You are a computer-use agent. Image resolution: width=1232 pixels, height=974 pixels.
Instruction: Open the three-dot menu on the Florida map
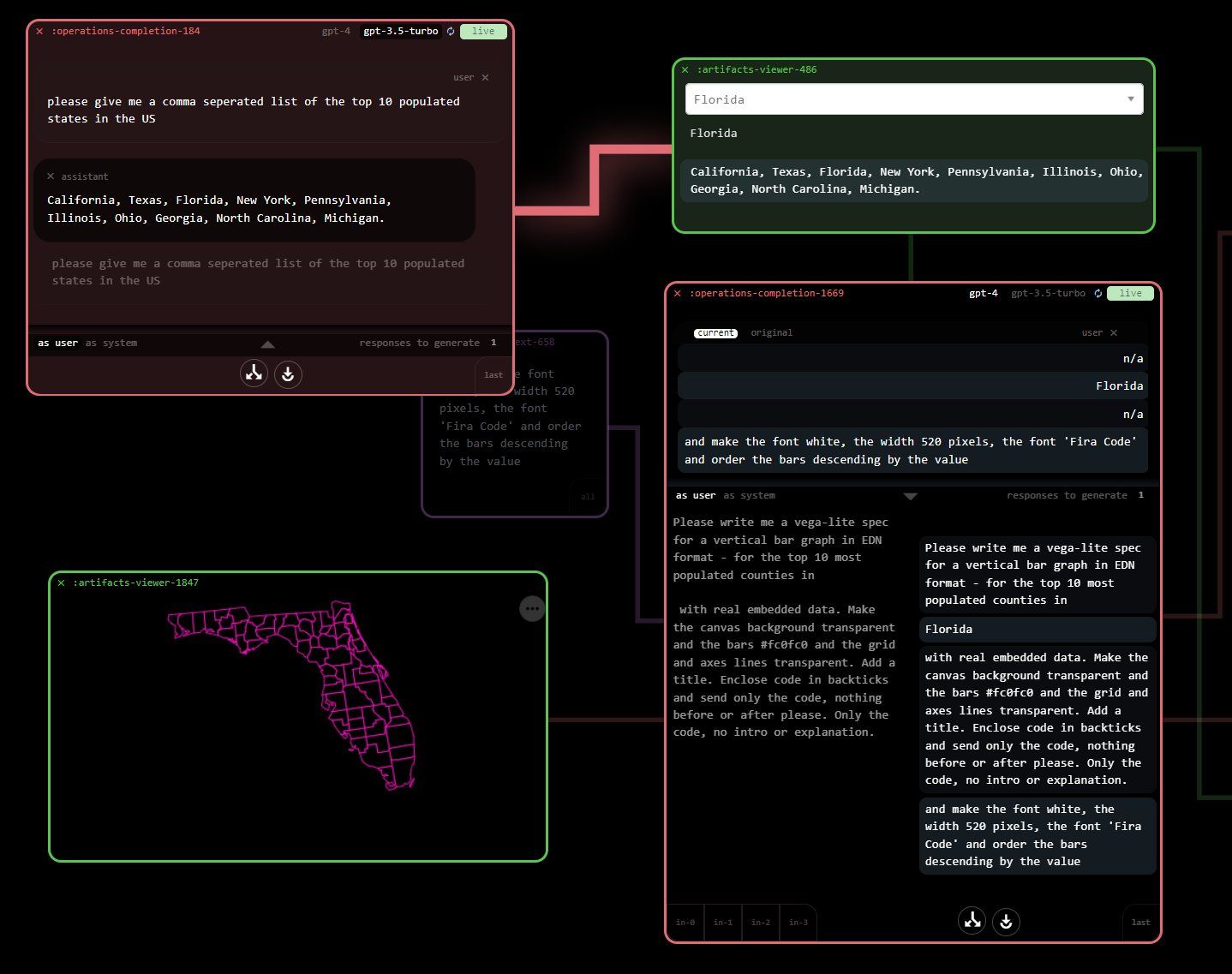[x=532, y=609]
